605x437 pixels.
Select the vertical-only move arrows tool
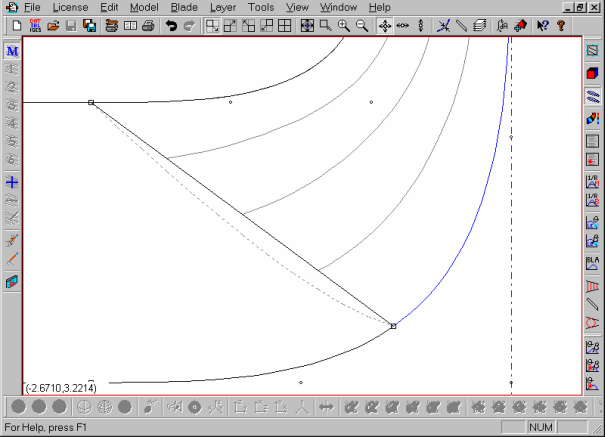(x=421, y=26)
